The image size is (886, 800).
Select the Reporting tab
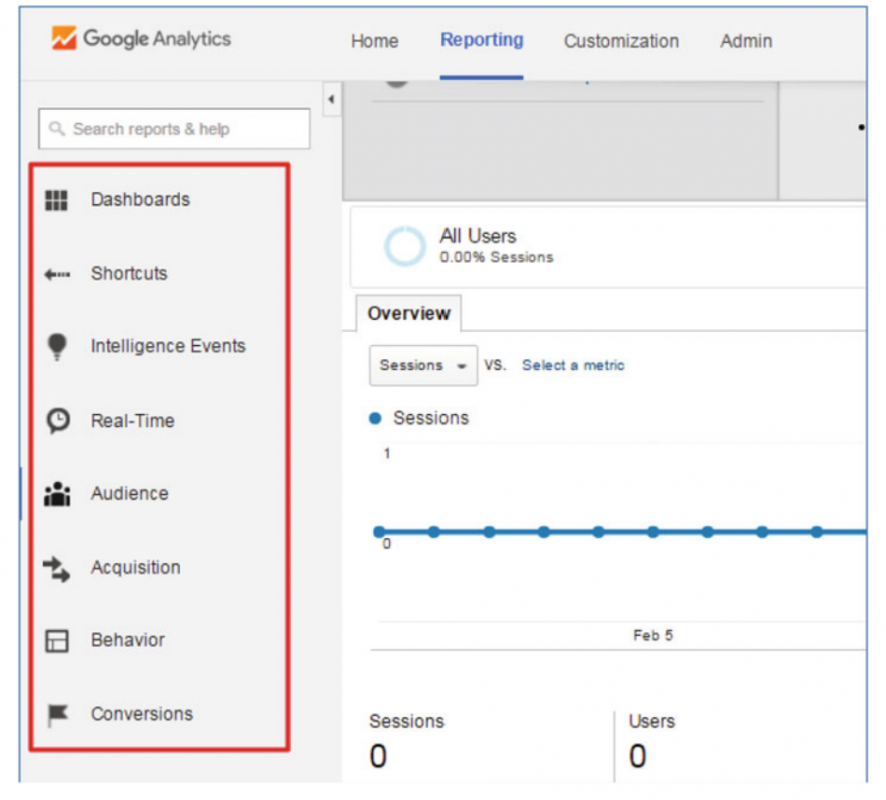click(482, 40)
